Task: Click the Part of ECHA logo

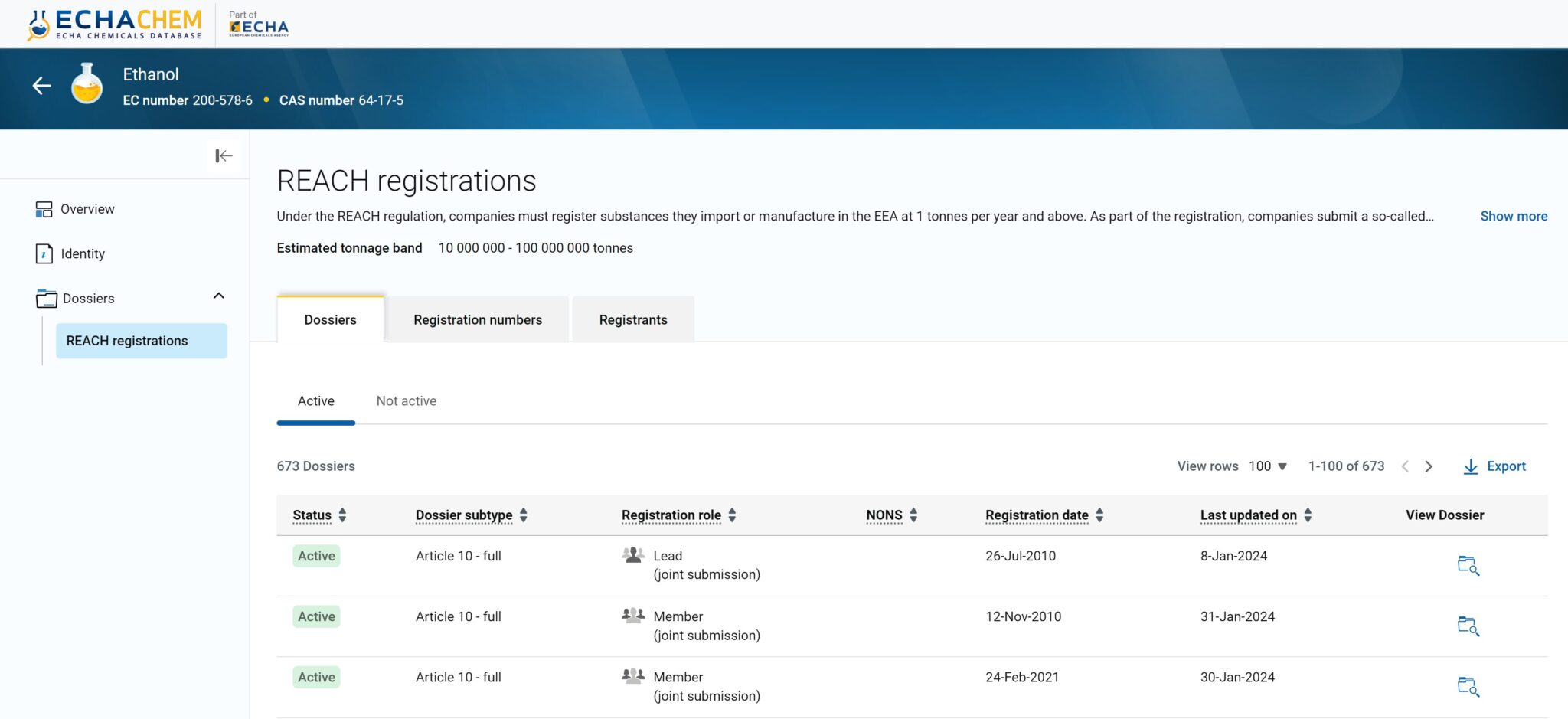Action: 259,25
